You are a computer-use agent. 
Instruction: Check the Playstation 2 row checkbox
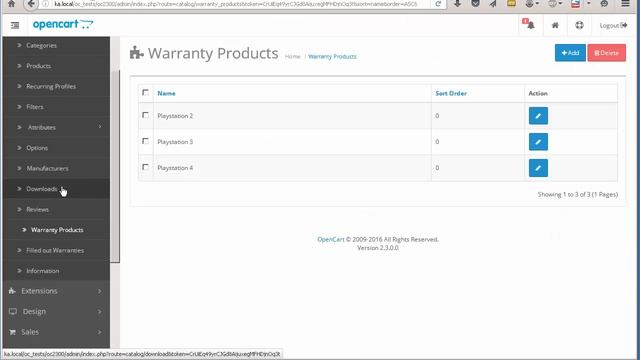tap(145, 115)
